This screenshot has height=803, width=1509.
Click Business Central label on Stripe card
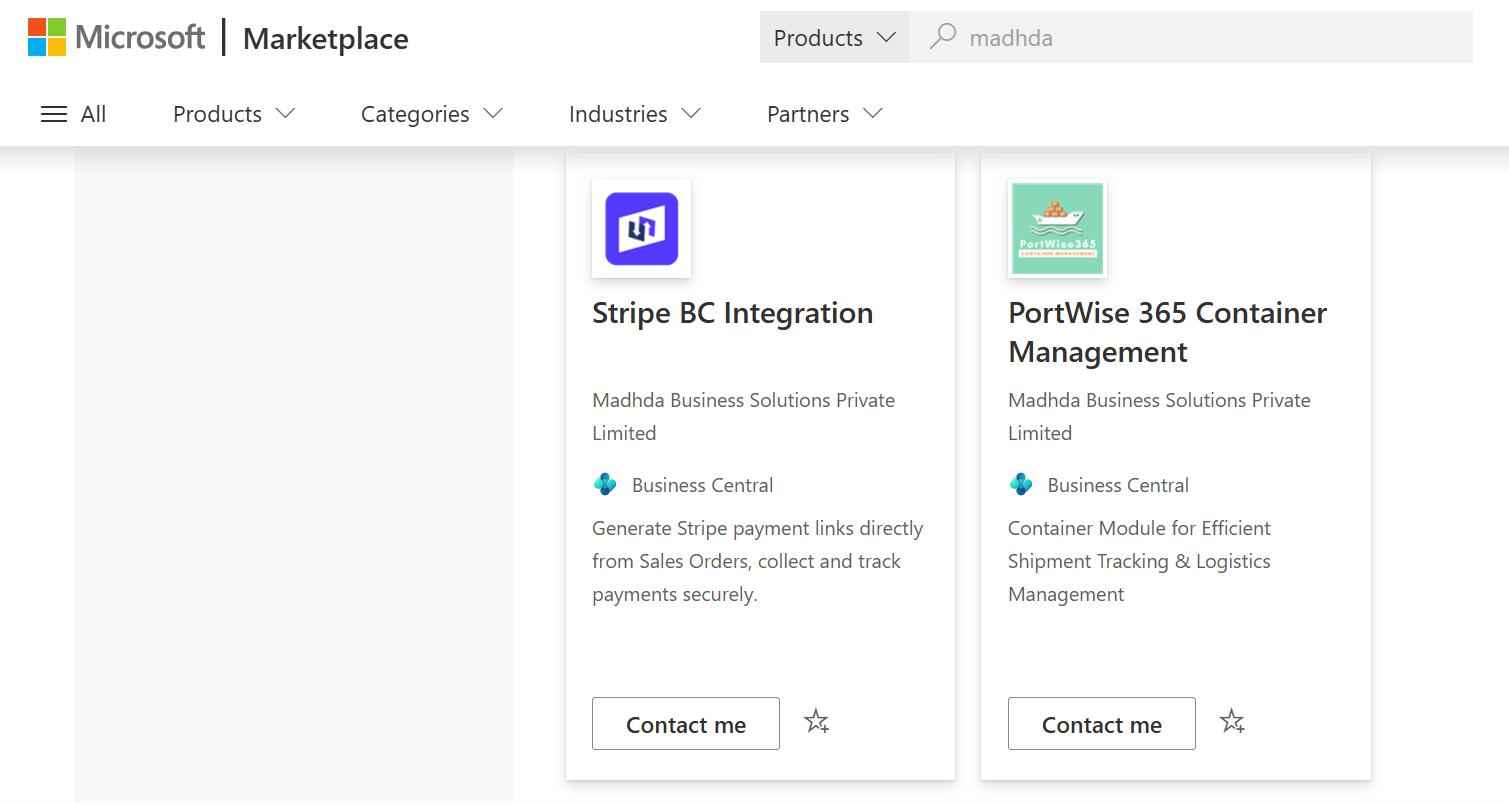click(x=702, y=485)
